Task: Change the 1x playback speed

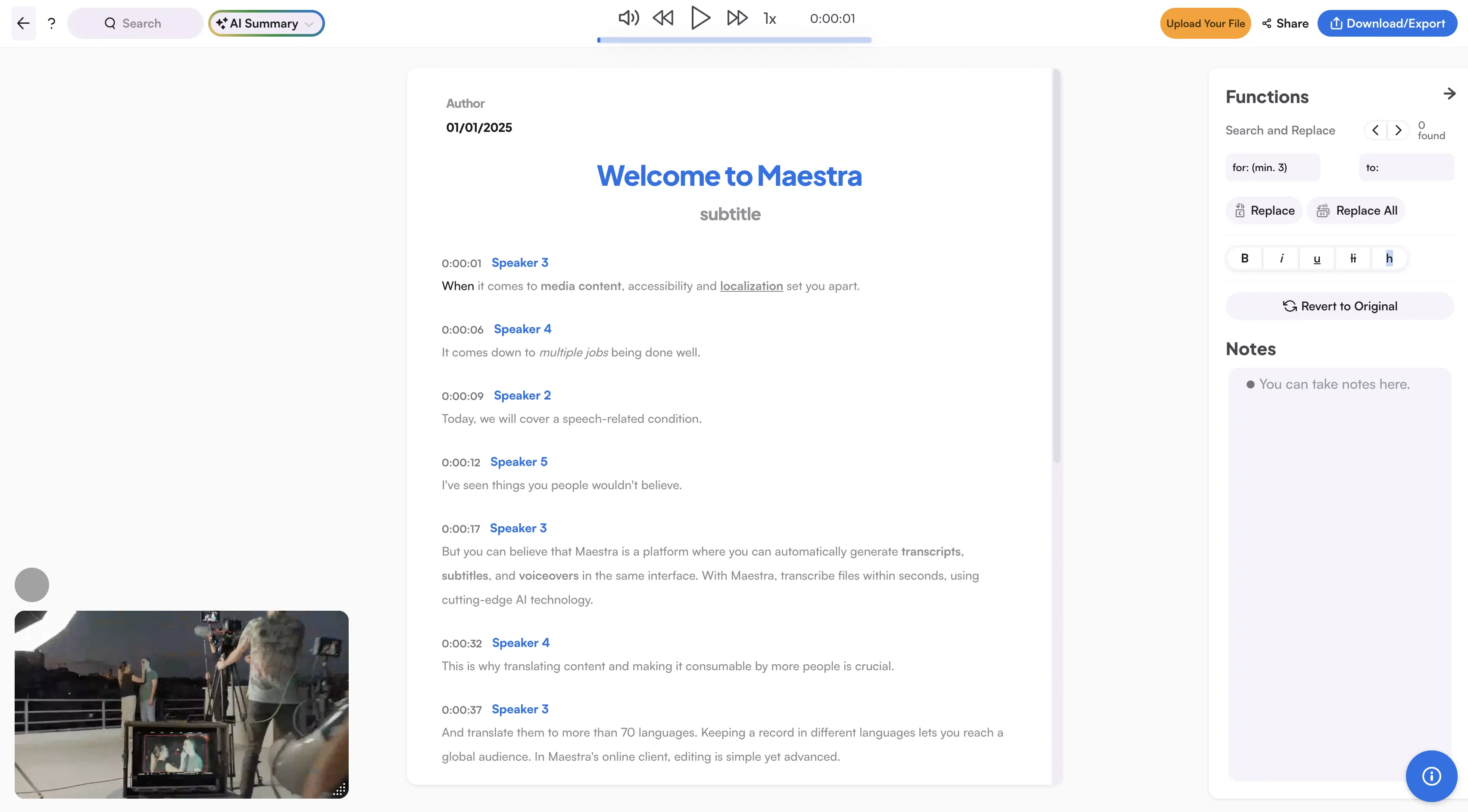Action: click(770, 19)
